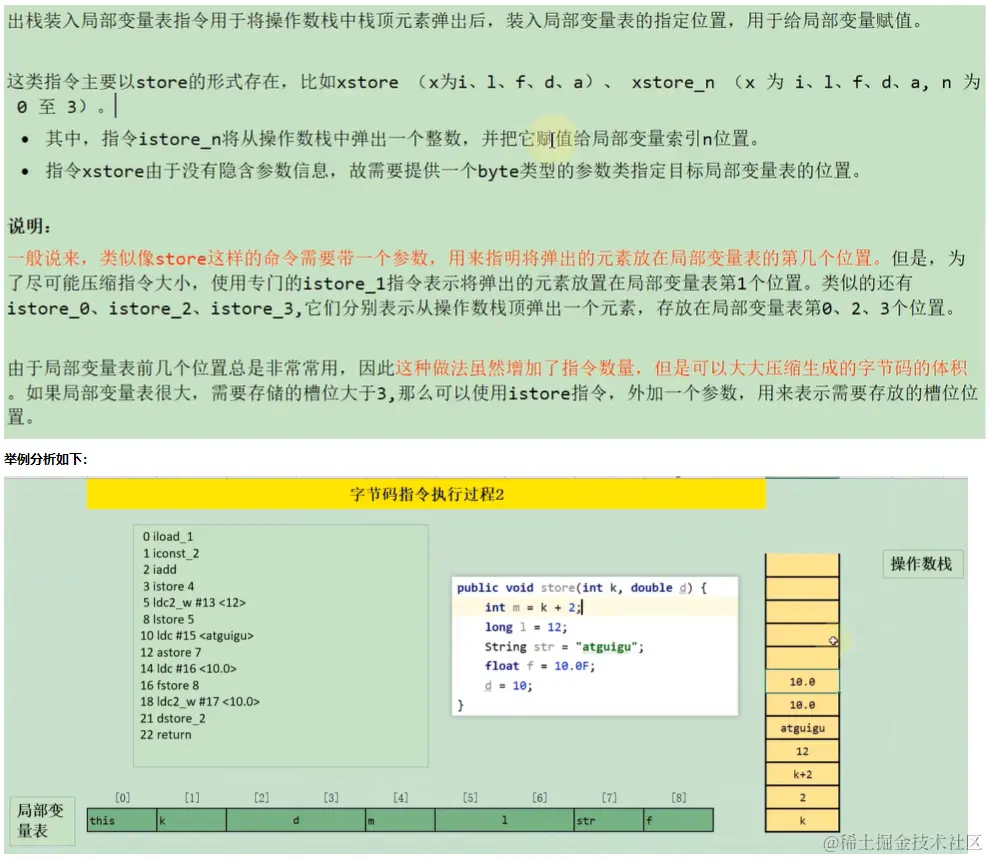Click the bullet line starting '其中，指令istore_n'
The width and height of the screenshot is (989, 859).
click(x=402, y=139)
